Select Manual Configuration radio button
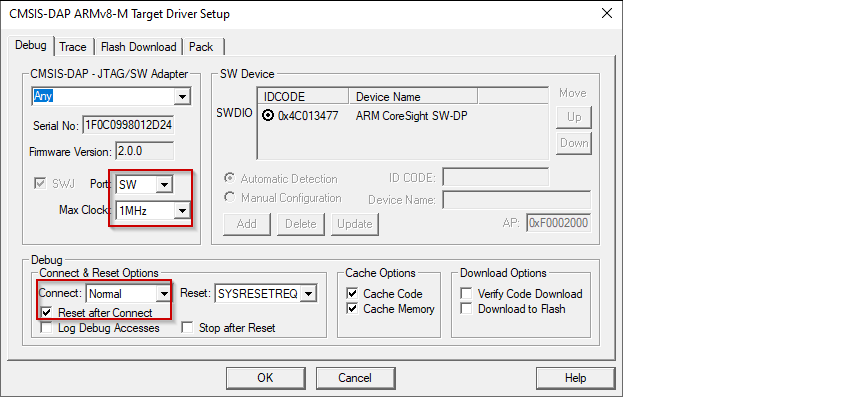Viewport: 857px width, 397px height. point(230,197)
